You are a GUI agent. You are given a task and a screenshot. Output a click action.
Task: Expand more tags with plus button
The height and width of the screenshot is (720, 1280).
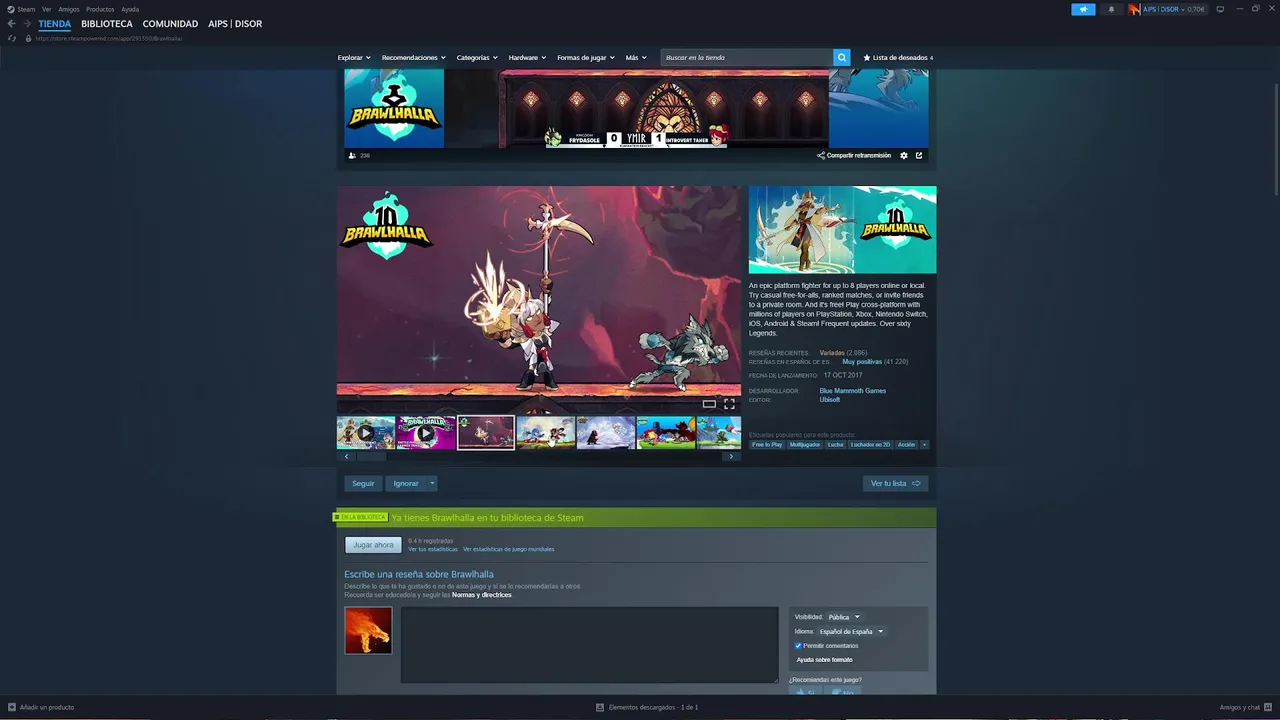pos(924,444)
